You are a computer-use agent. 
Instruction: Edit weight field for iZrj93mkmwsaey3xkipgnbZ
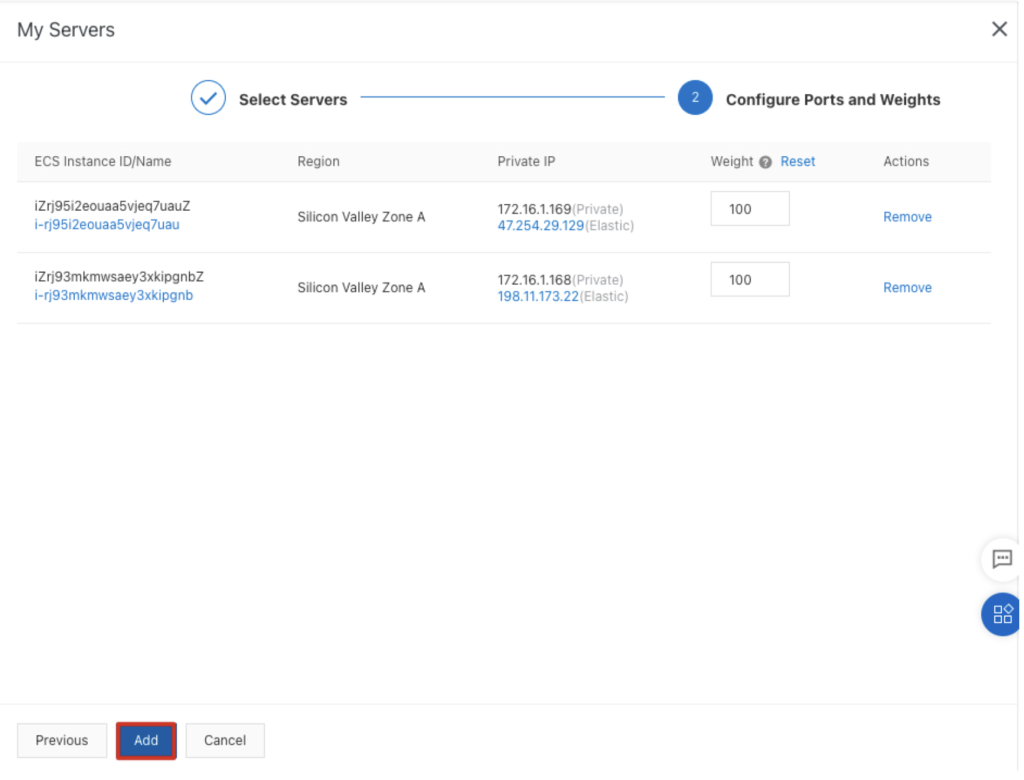pyautogui.click(x=750, y=280)
